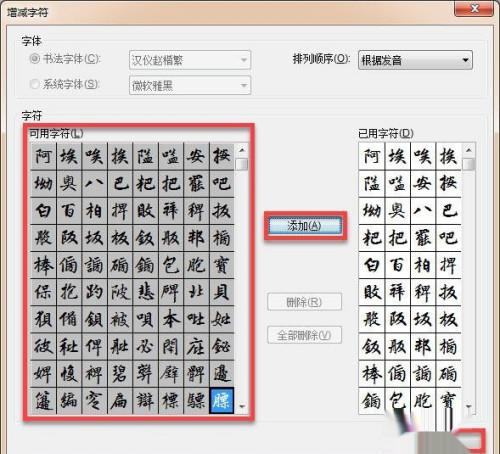500x454 pixels.
Task: Select character 巴 in 已用字符 list
Action: point(449,211)
